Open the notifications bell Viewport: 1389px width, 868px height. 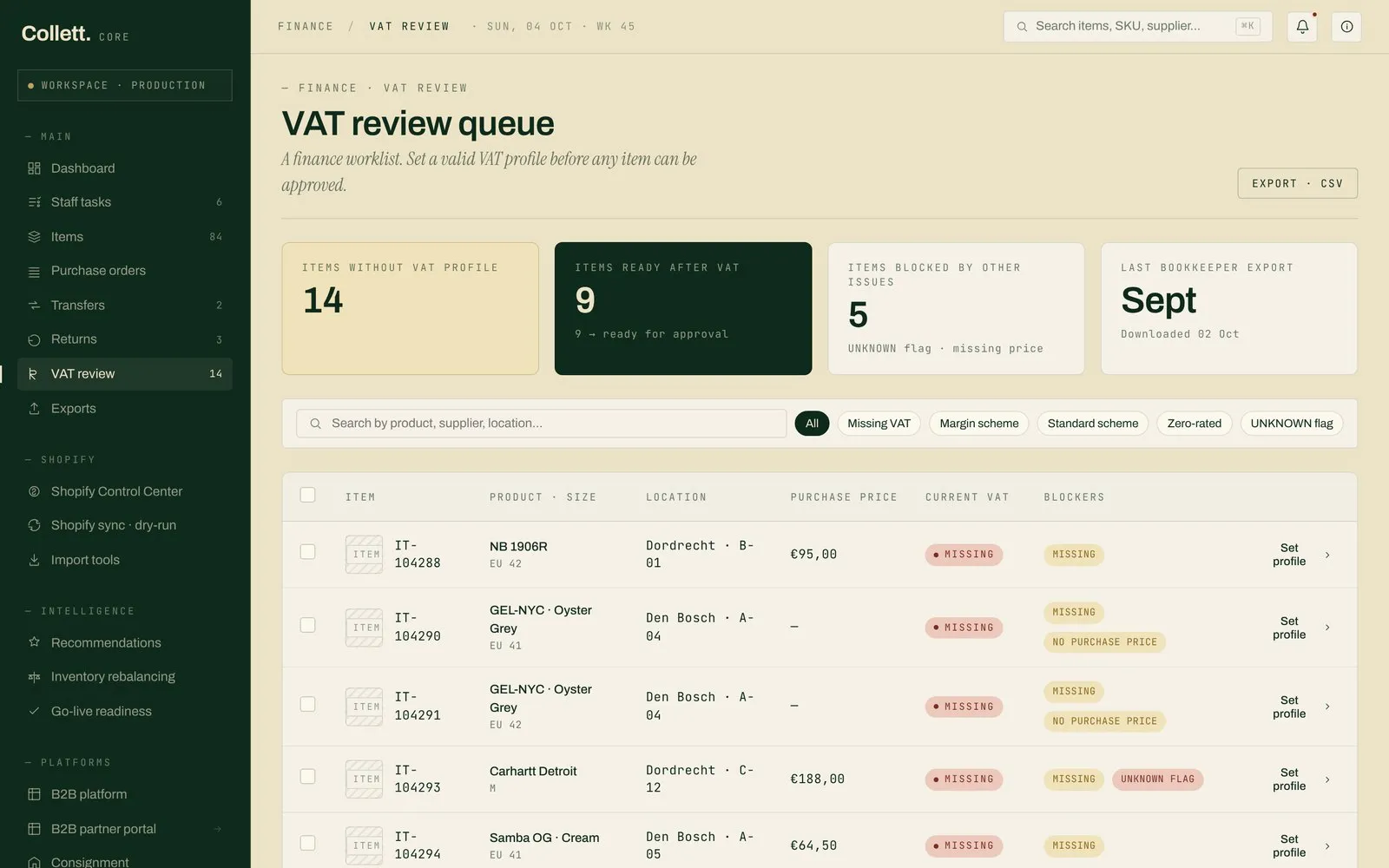point(1302,27)
